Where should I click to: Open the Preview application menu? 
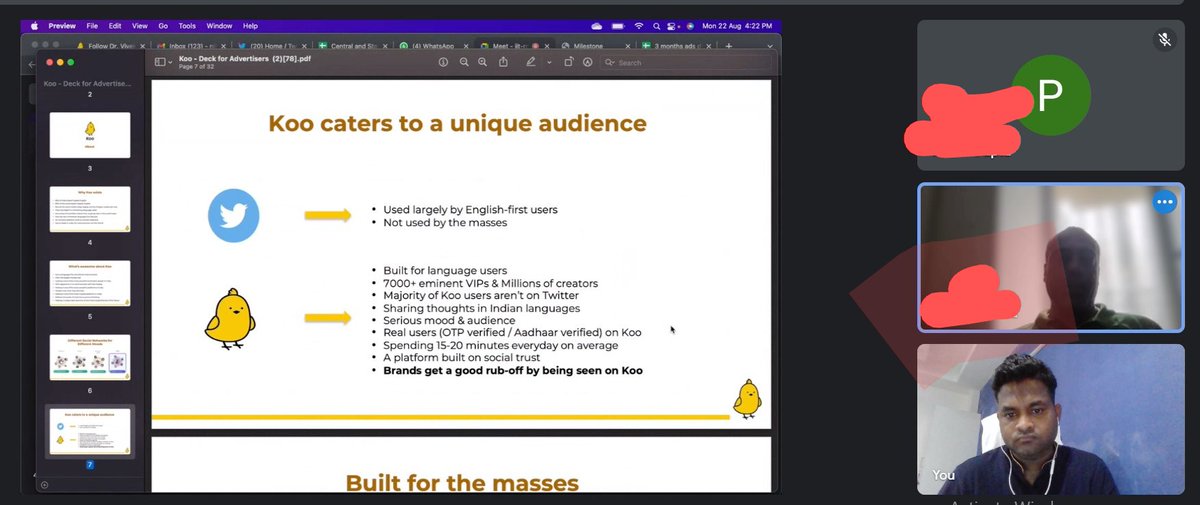(x=62, y=26)
